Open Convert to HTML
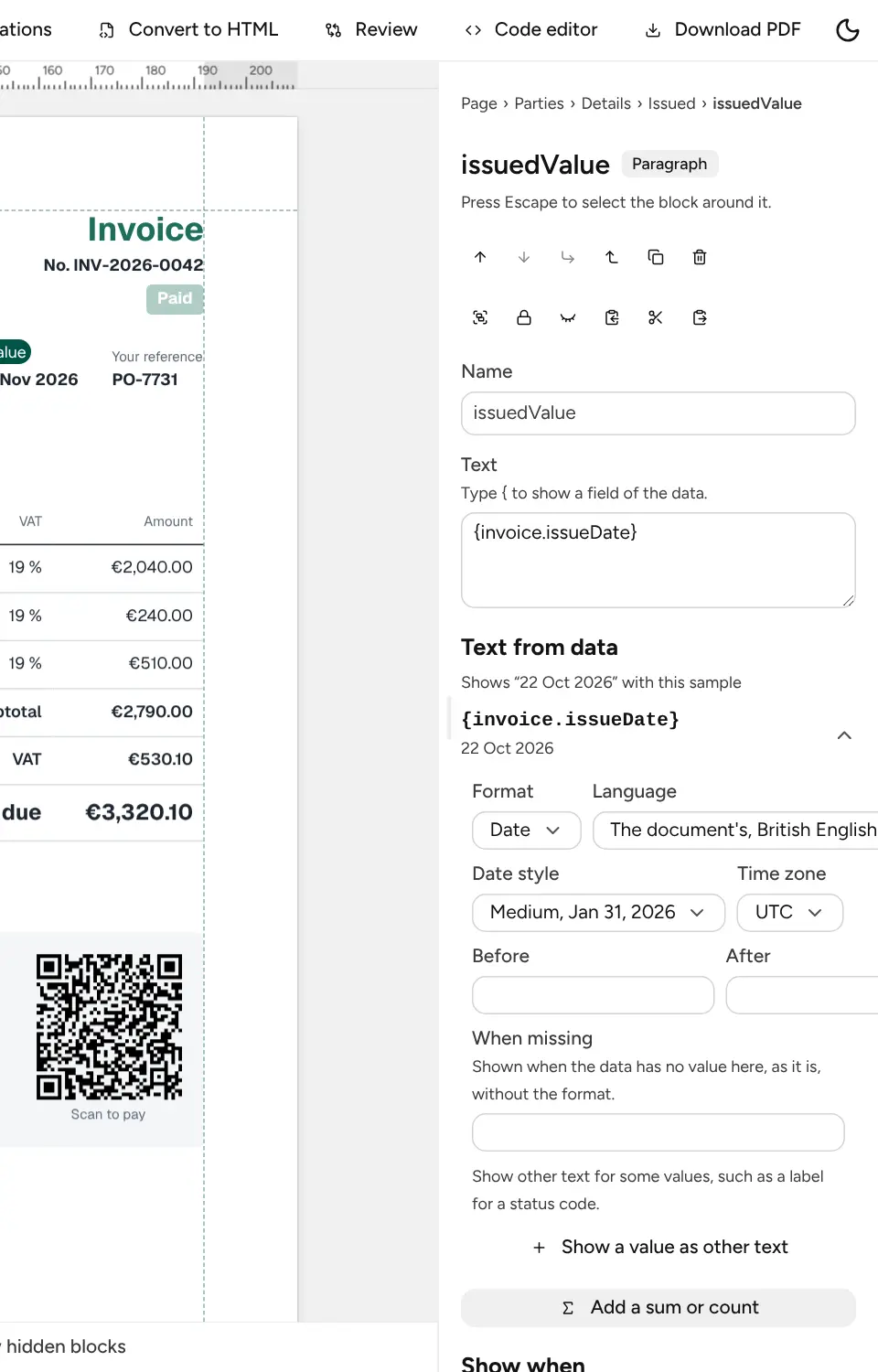This screenshot has width=878, height=1372. pyautogui.click(x=188, y=30)
